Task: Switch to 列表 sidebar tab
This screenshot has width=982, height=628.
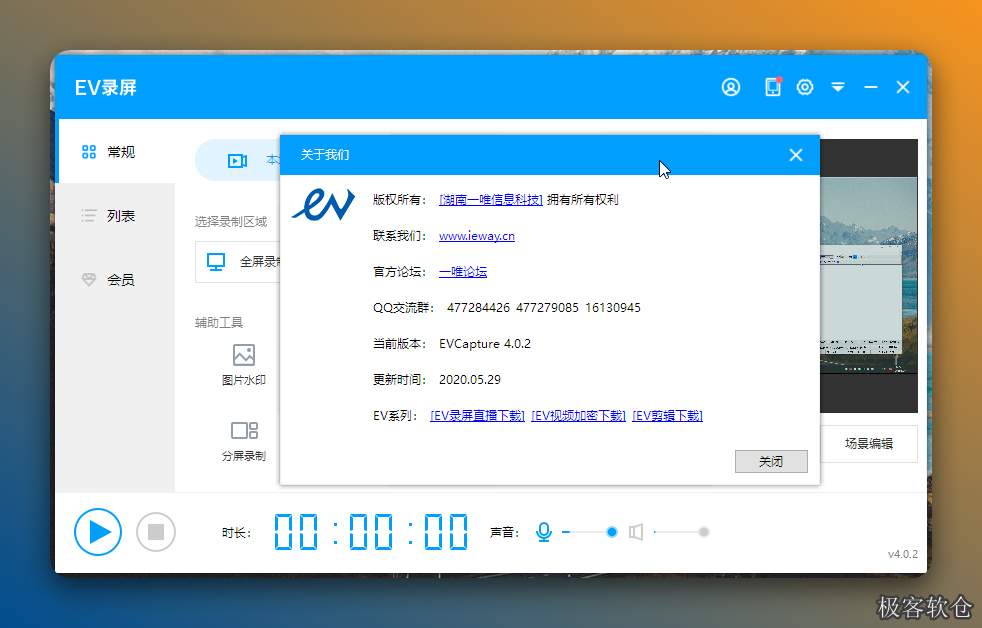Action: click(x=115, y=215)
